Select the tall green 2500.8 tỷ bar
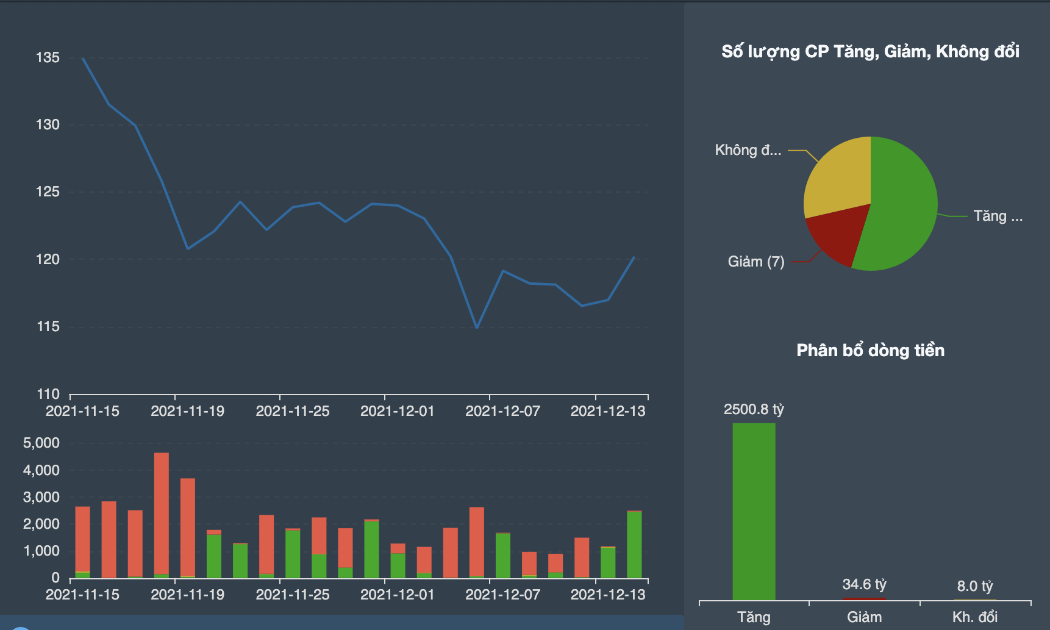Viewport: 1050px width, 630px height. coord(754,511)
